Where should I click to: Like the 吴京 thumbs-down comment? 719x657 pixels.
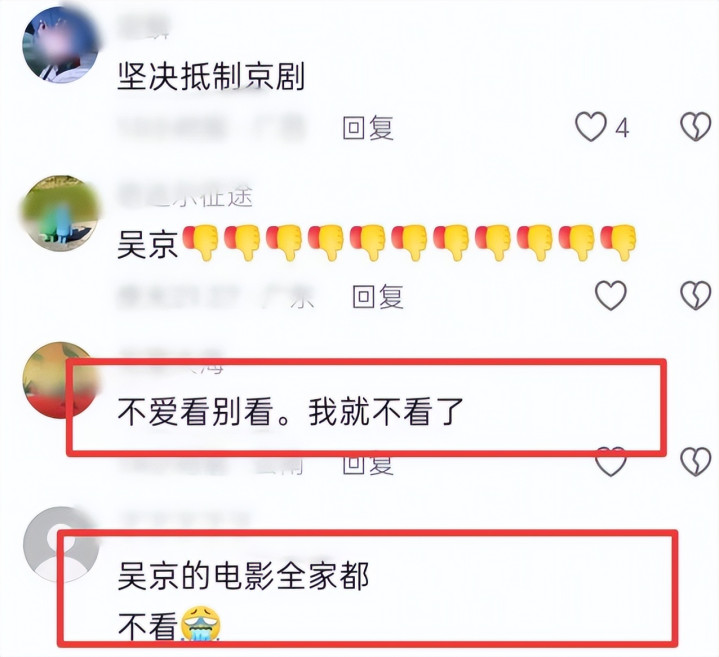coord(611,295)
